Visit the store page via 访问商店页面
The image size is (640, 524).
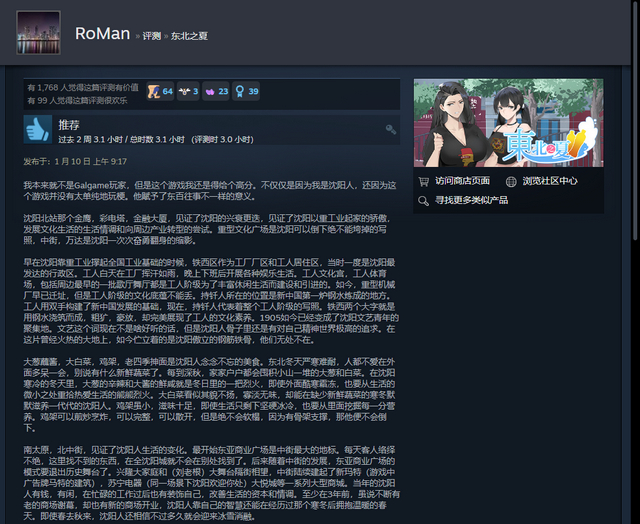[462, 181]
